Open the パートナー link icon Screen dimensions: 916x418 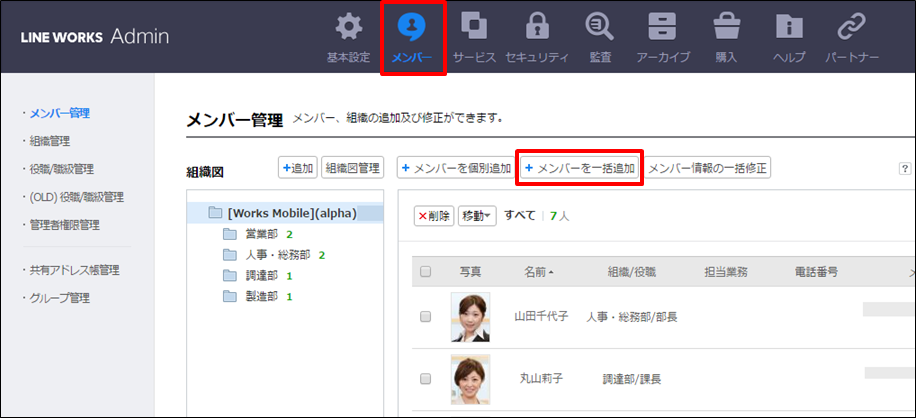click(851, 27)
